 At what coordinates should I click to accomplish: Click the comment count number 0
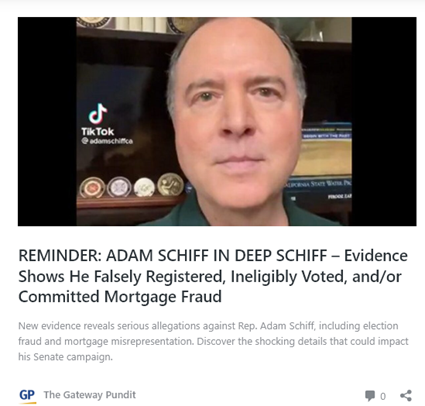383,396
